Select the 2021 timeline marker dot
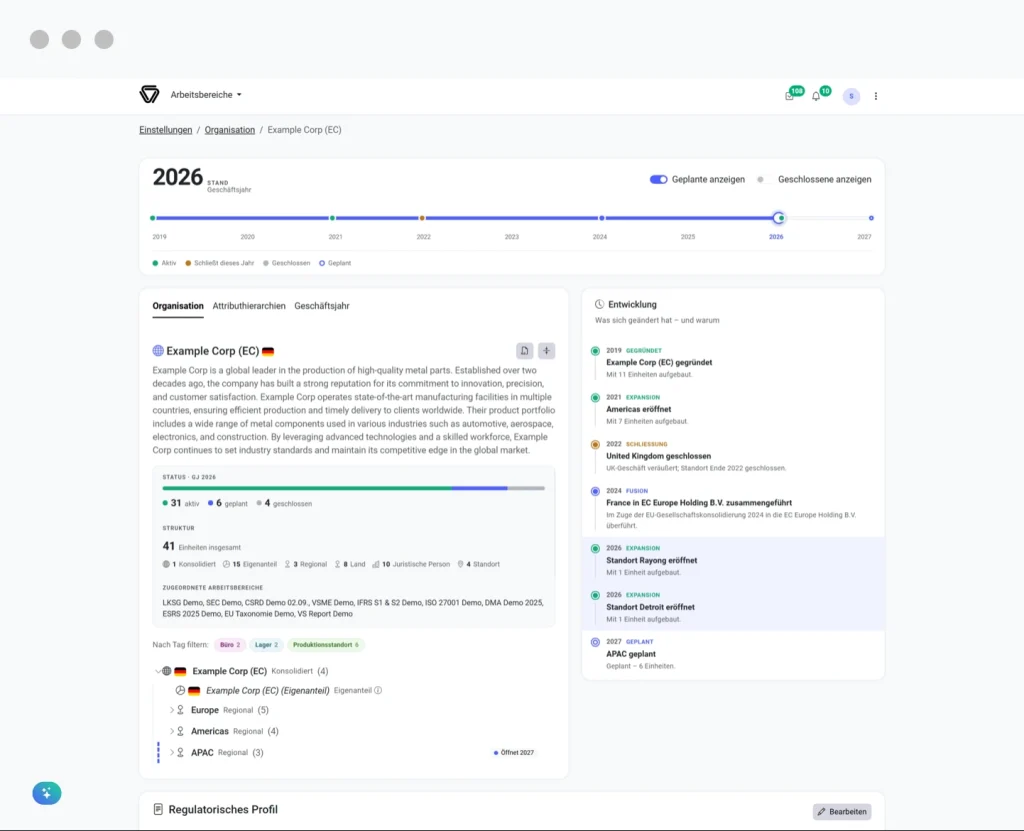This screenshot has height=831, width=1024. pos(332,218)
